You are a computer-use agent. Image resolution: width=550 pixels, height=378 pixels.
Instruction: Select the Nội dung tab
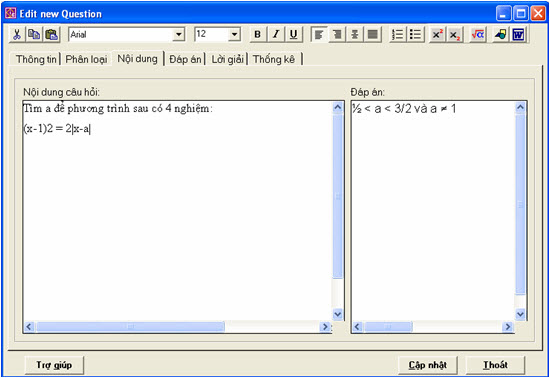click(138, 59)
